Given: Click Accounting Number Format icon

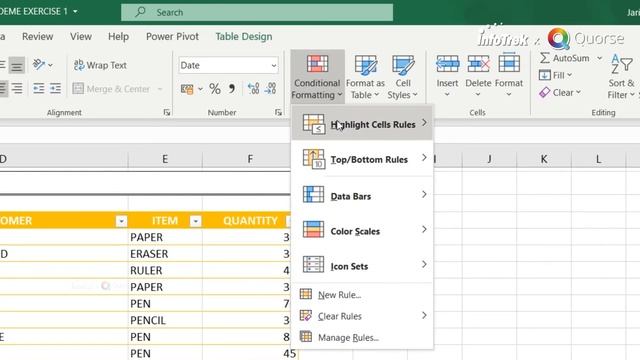Looking at the screenshot, I should (x=187, y=89).
